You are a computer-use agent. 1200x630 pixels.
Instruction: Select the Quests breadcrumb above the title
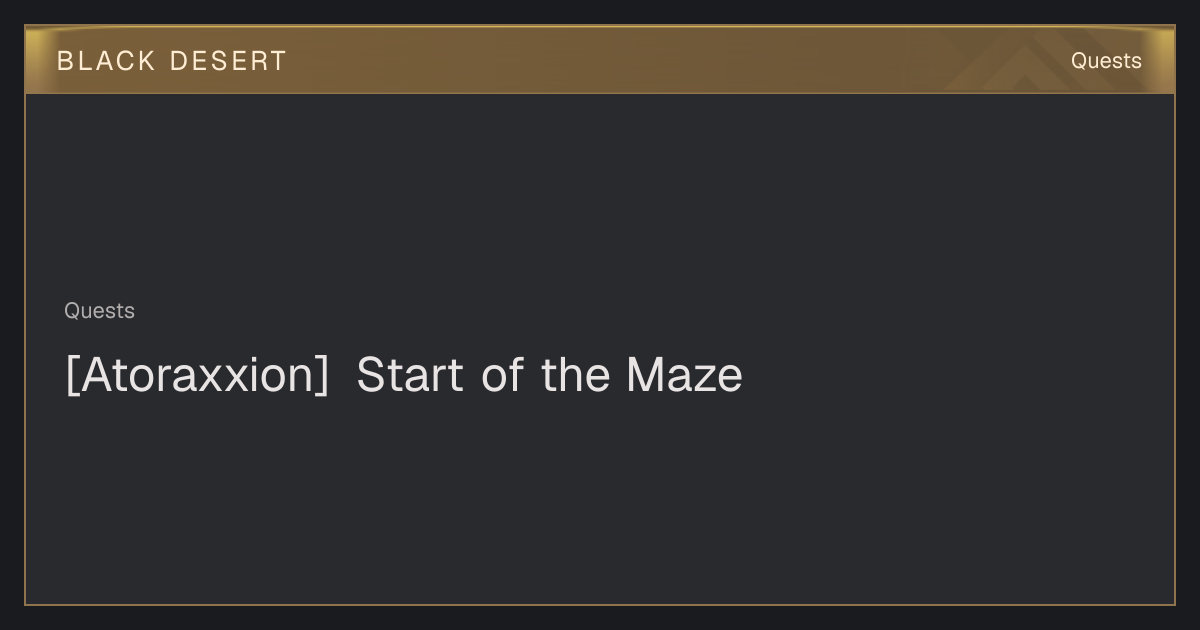click(99, 311)
